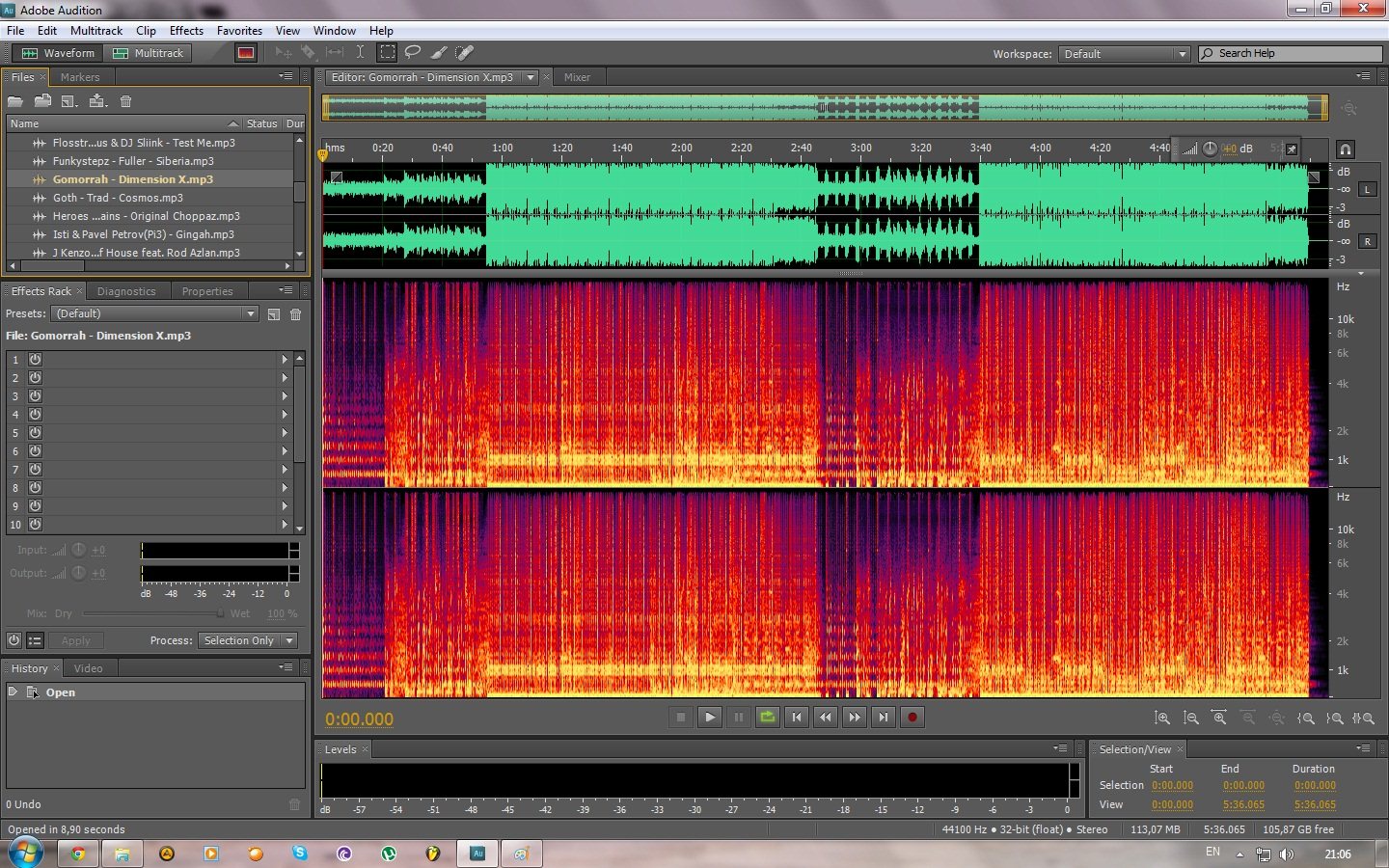Zoom to In Point icon

tap(1306, 719)
